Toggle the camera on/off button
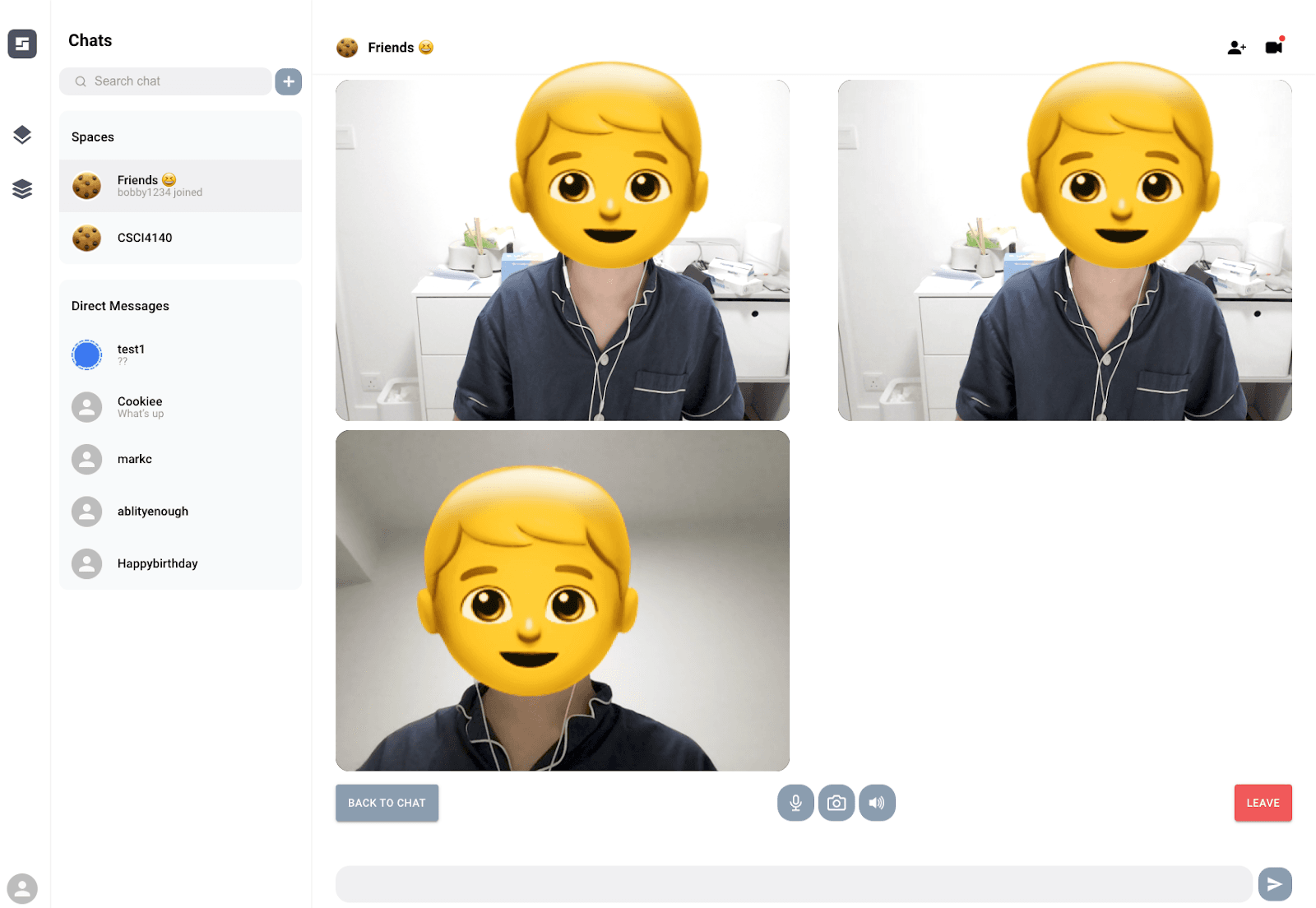The height and width of the screenshot is (908, 1316). [x=836, y=803]
